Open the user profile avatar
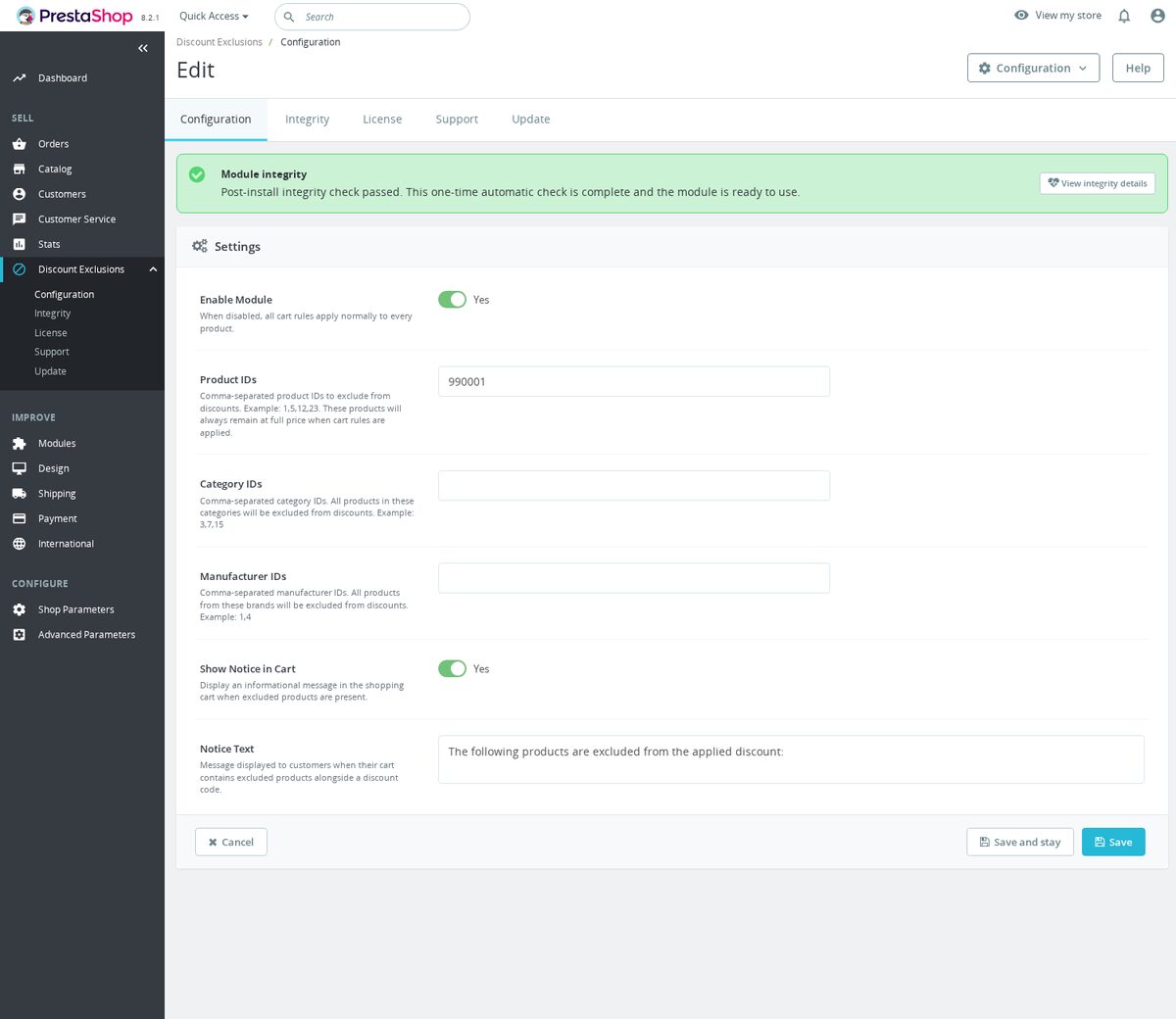This screenshot has width=1176, height=1019. click(x=1157, y=16)
